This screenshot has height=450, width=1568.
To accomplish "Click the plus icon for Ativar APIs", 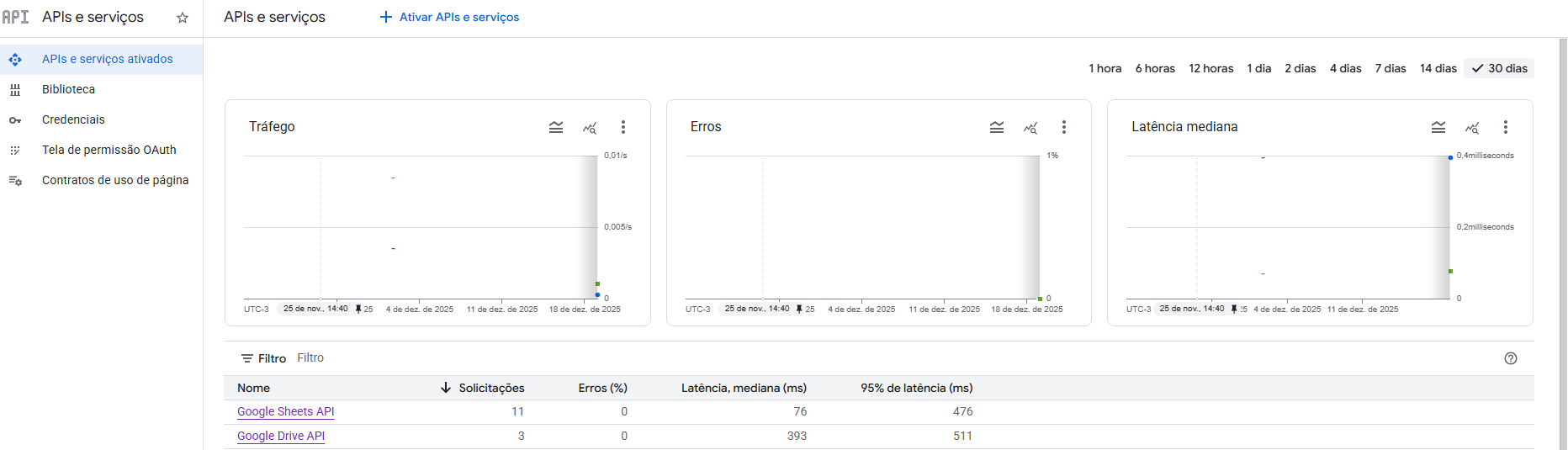I will (386, 17).
